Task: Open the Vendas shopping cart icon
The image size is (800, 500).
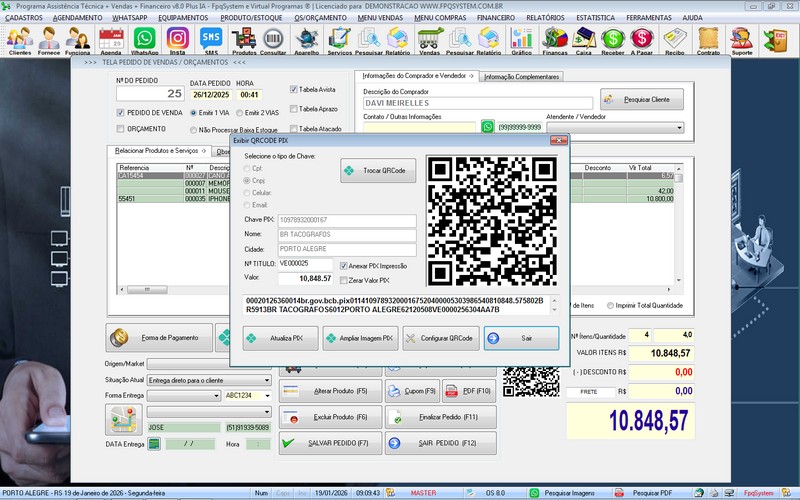Action: tap(430, 40)
